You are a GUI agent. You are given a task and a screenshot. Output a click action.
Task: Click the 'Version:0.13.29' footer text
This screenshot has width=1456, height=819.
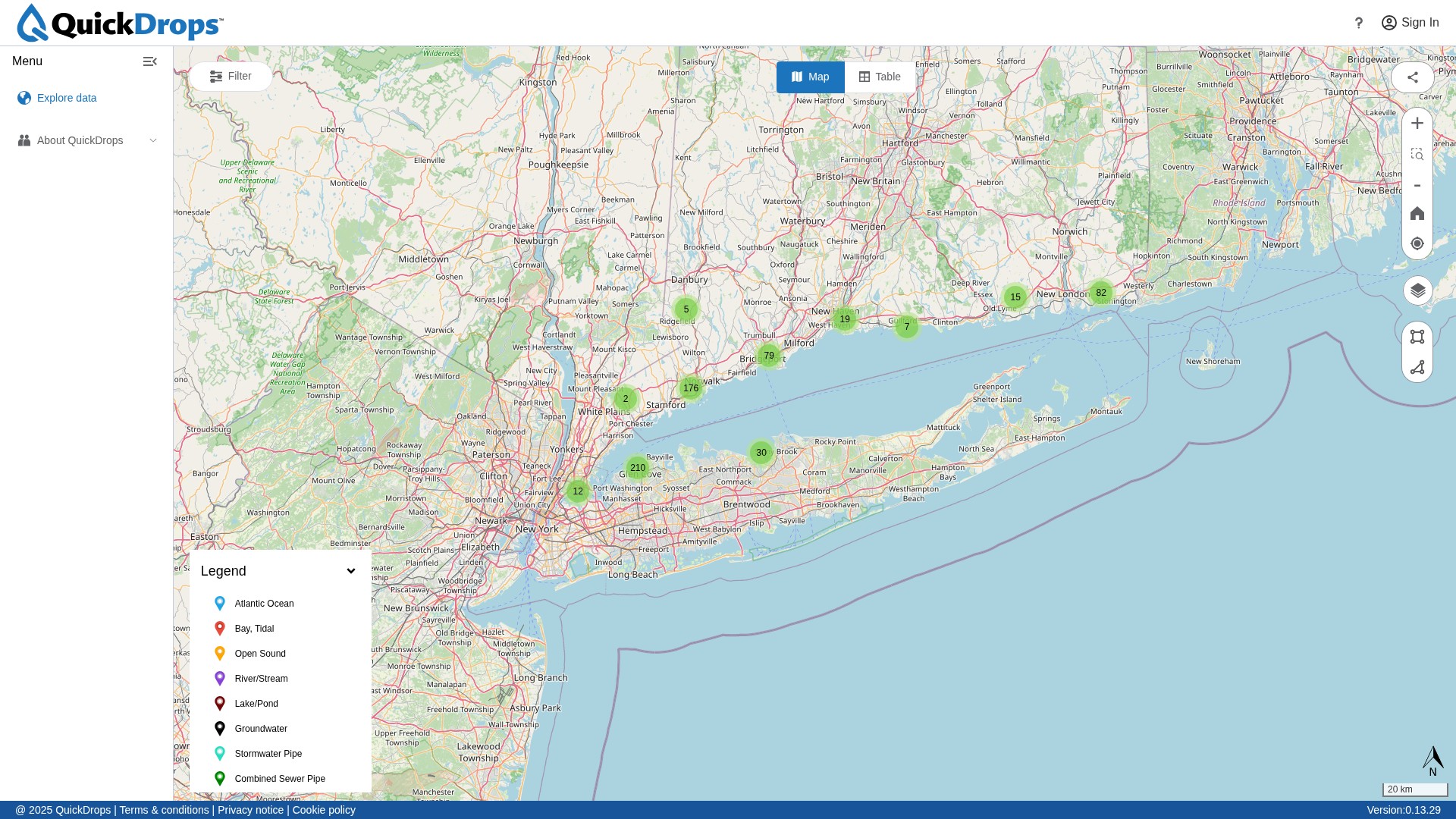pyautogui.click(x=1404, y=810)
